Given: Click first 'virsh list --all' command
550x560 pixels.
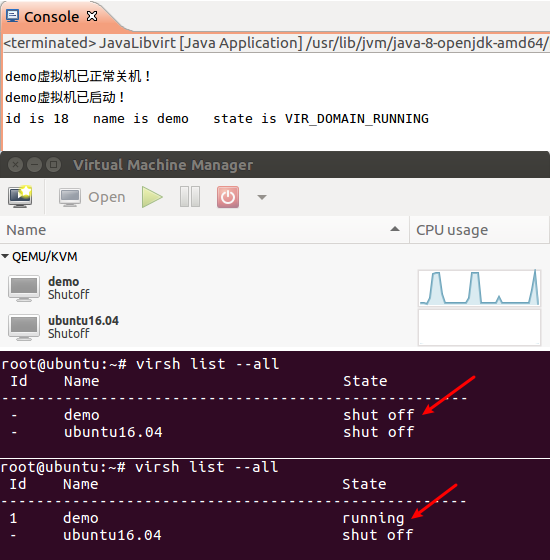Looking at the screenshot, I should pos(208,364).
